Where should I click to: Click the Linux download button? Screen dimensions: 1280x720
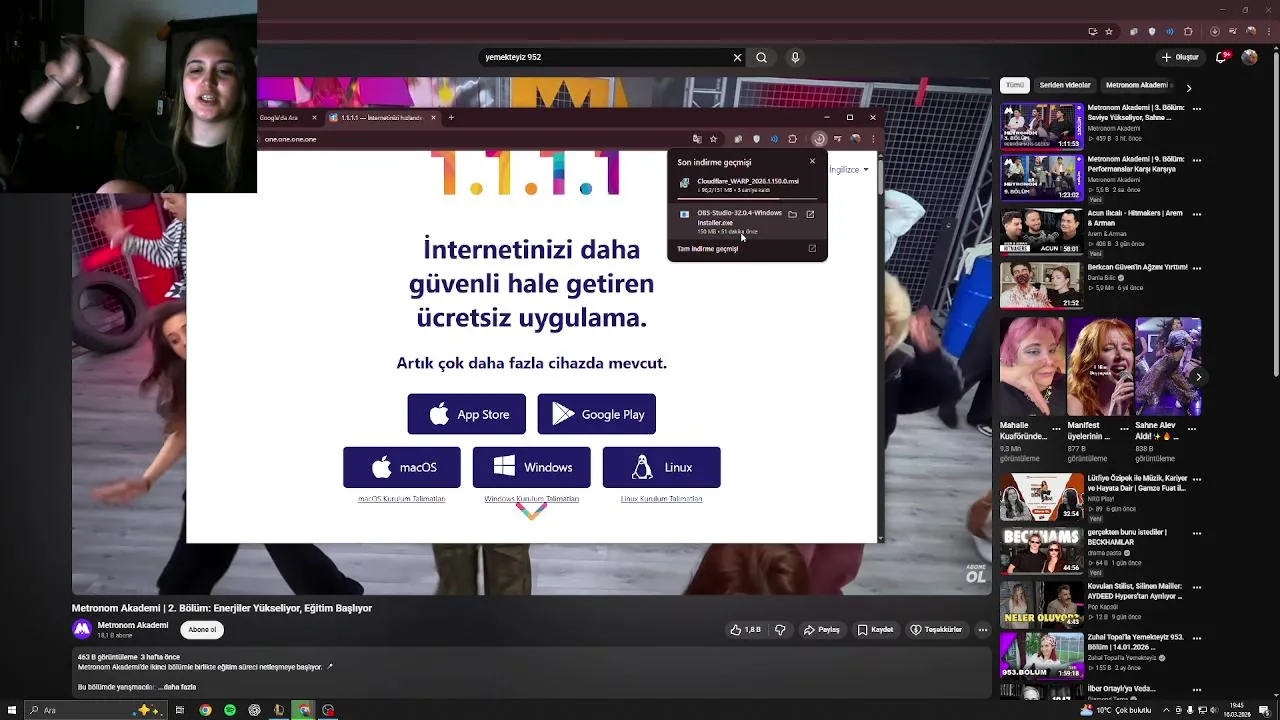[x=661, y=467]
